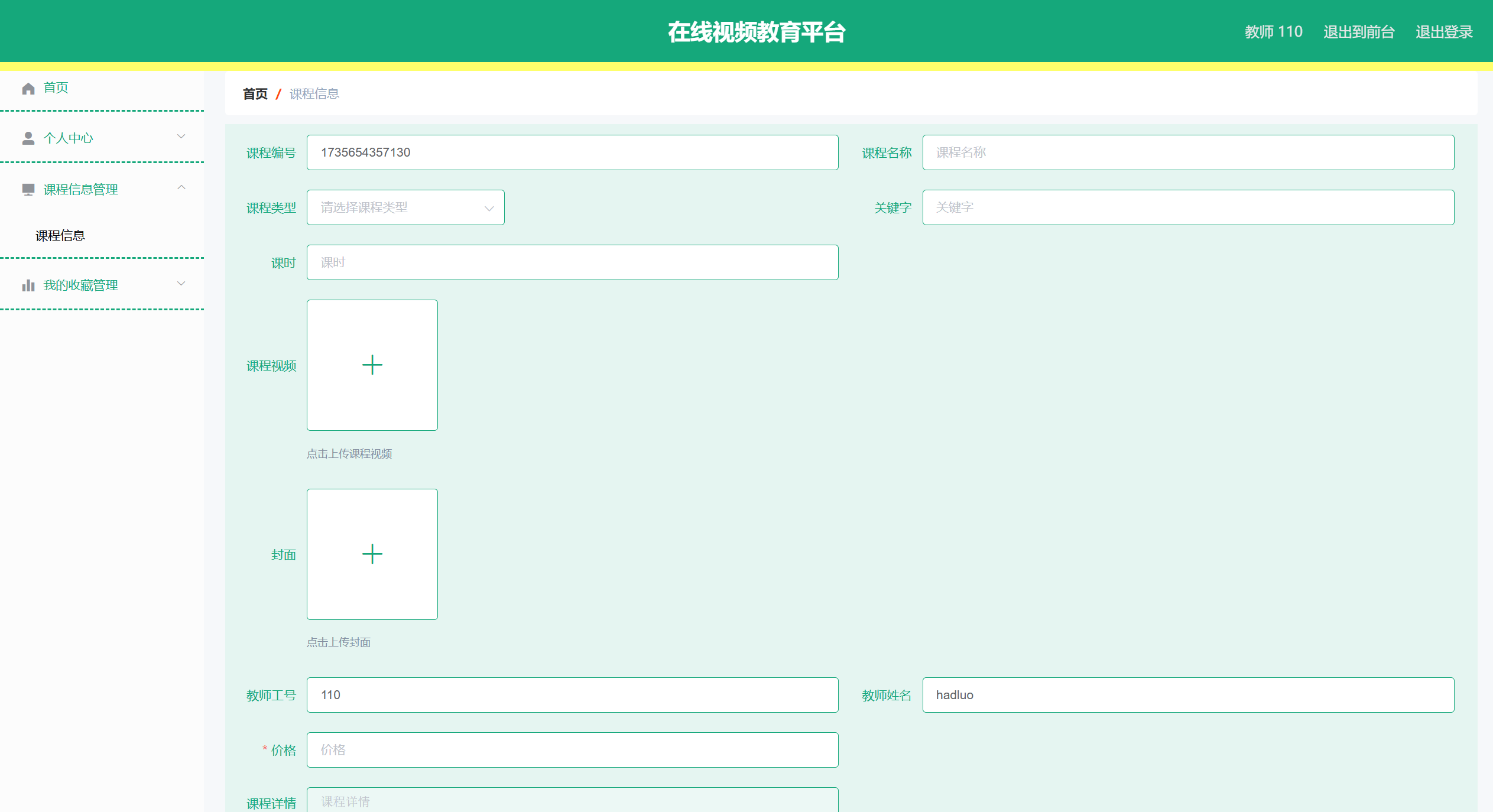Click the plus icon to upload 课程视频
Image resolution: width=1493 pixels, height=812 pixels.
pyautogui.click(x=372, y=365)
